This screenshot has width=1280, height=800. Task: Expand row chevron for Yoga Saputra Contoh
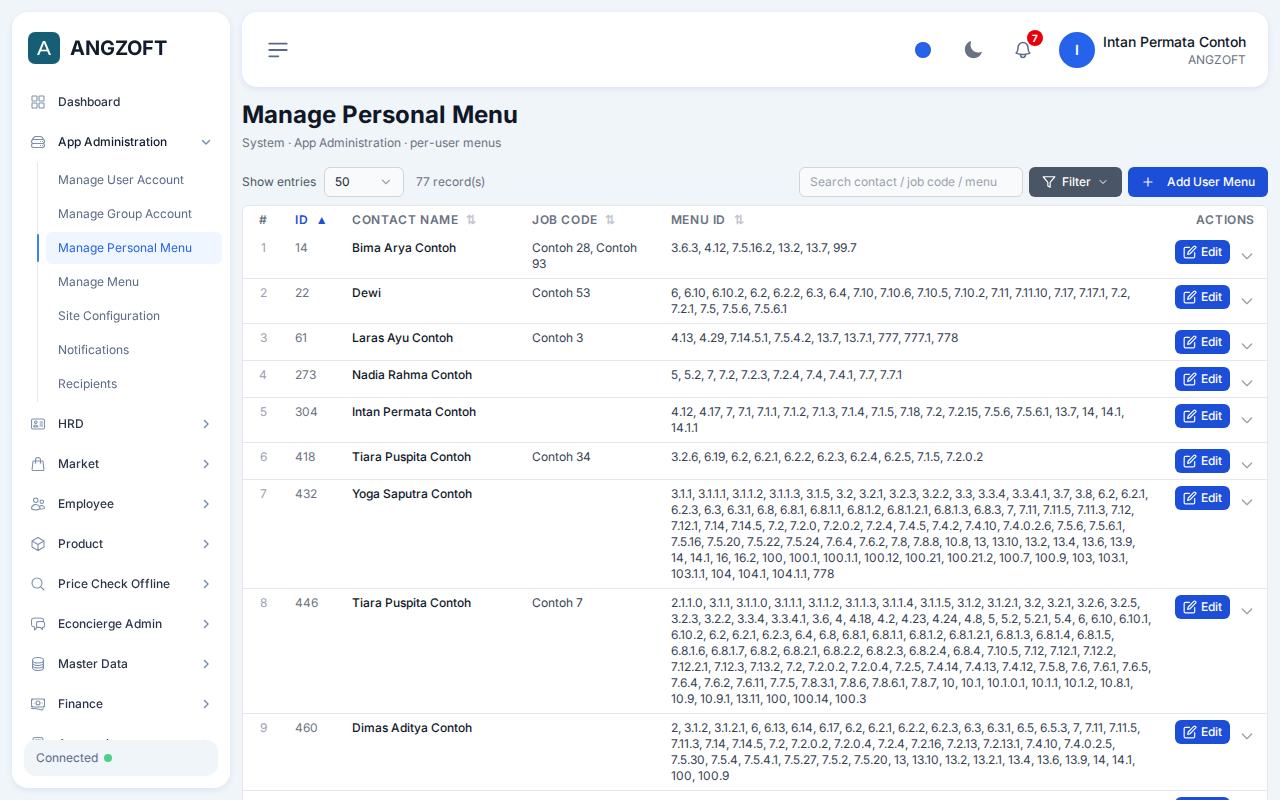(x=1247, y=502)
